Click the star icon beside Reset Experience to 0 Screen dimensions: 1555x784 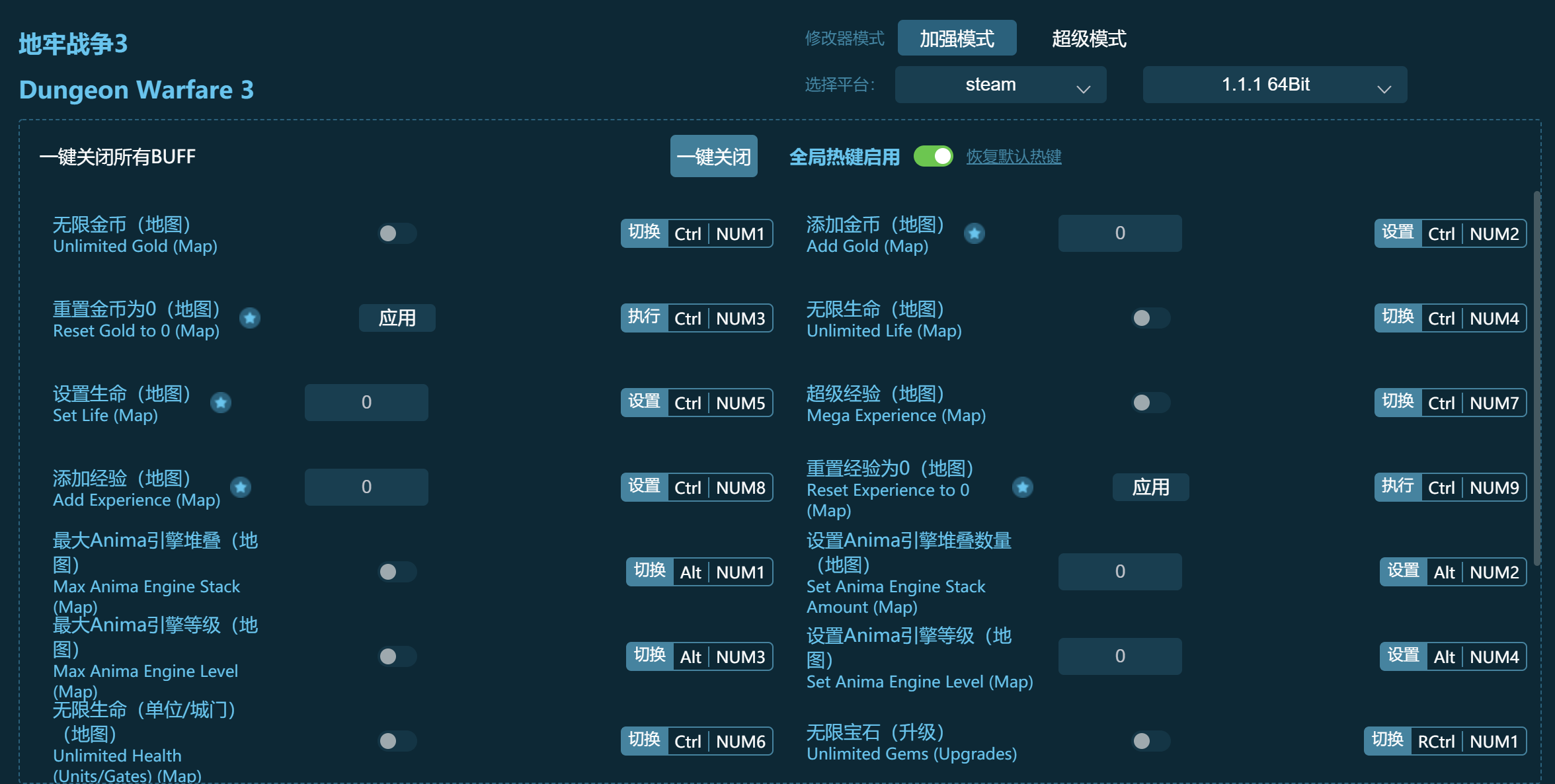[x=1023, y=487]
